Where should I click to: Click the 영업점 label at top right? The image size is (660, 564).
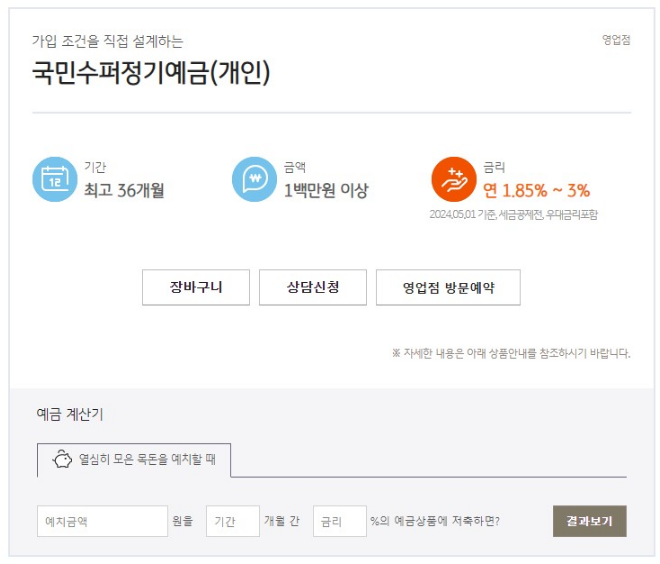615,40
